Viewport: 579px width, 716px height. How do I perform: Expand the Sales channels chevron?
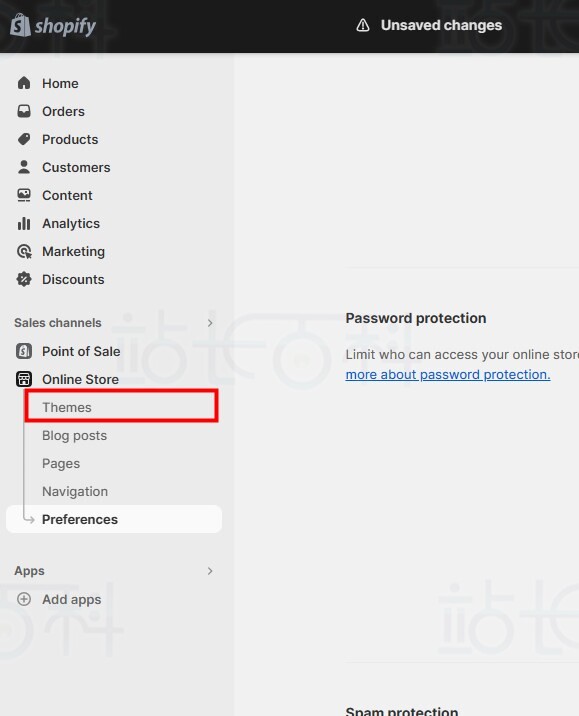pos(210,323)
